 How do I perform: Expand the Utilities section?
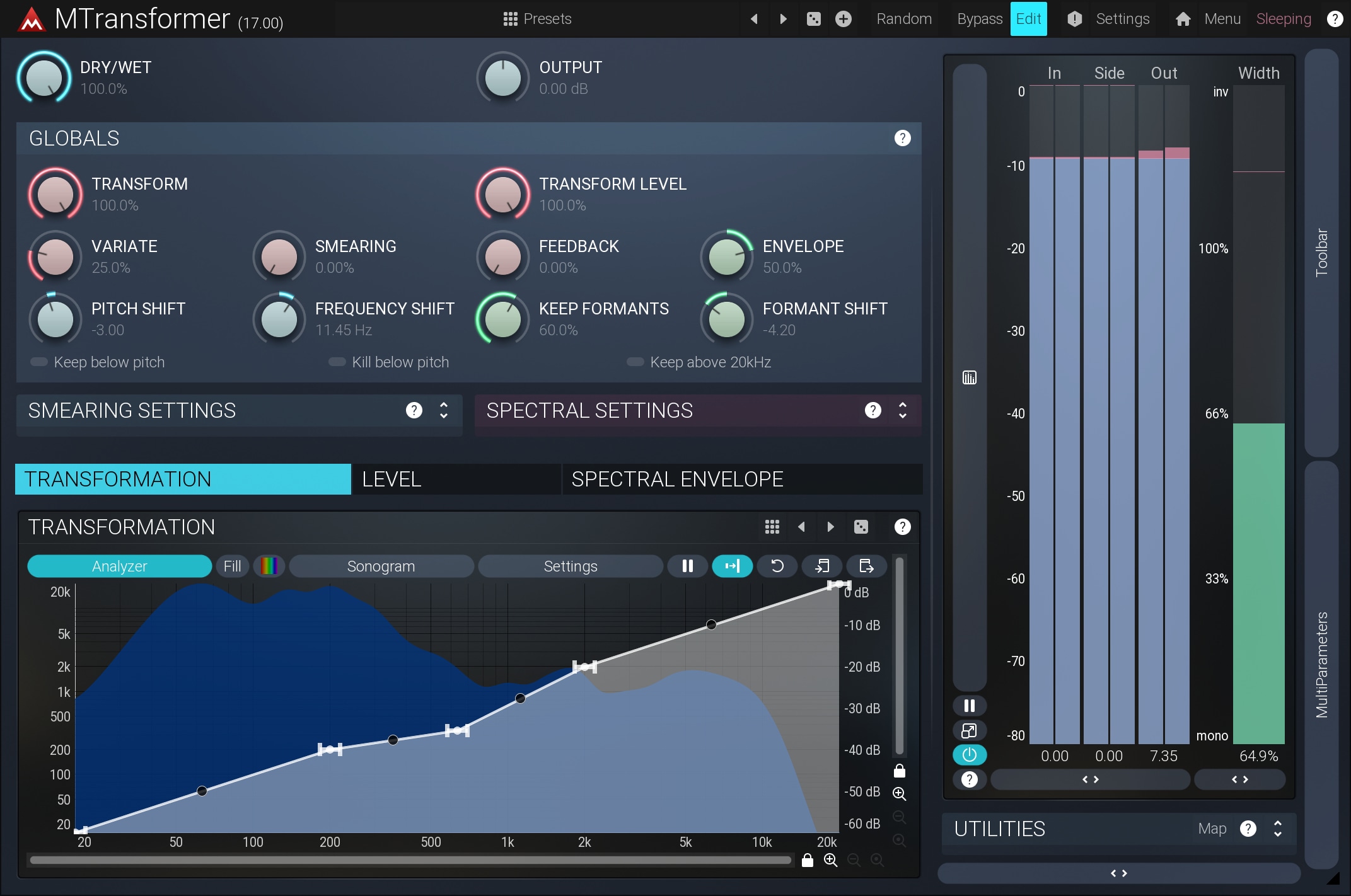click(1278, 829)
